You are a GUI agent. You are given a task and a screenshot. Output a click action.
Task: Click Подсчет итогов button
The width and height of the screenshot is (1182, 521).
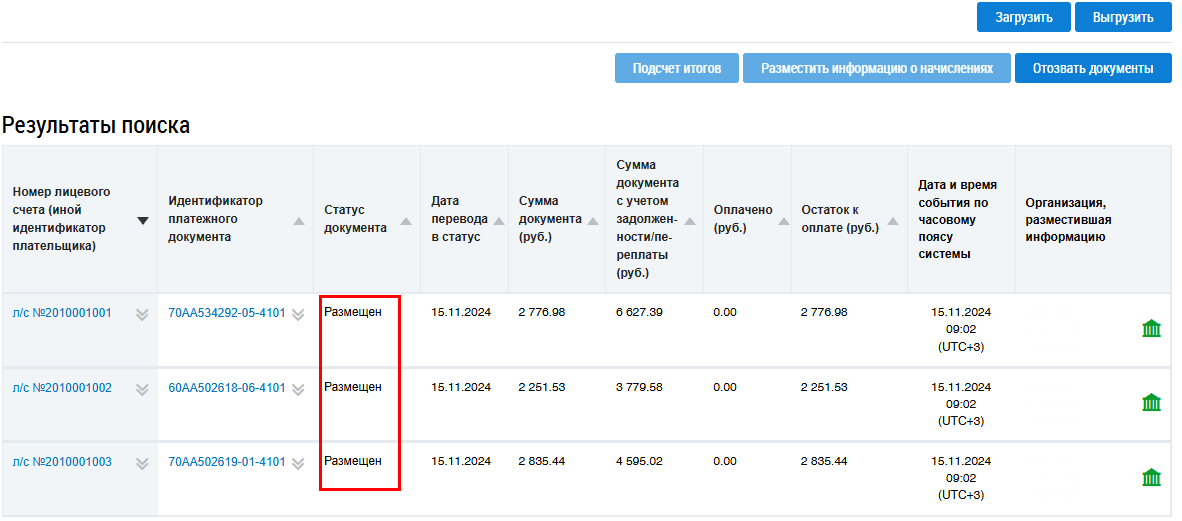[x=676, y=68]
